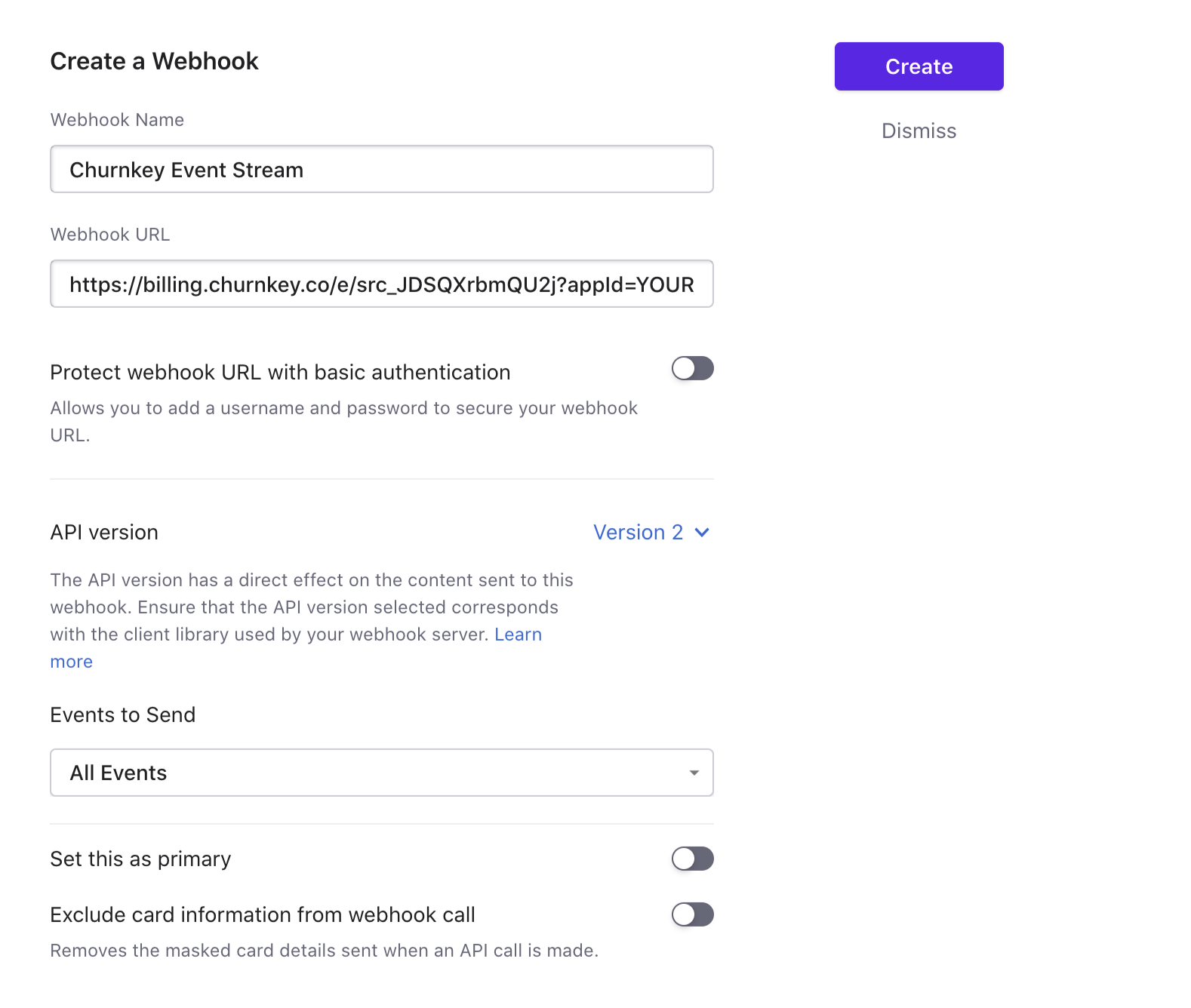Focus the Webhook Name input field
Image resolution: width=1191 pixels, height=1008 pixels.
381,170
